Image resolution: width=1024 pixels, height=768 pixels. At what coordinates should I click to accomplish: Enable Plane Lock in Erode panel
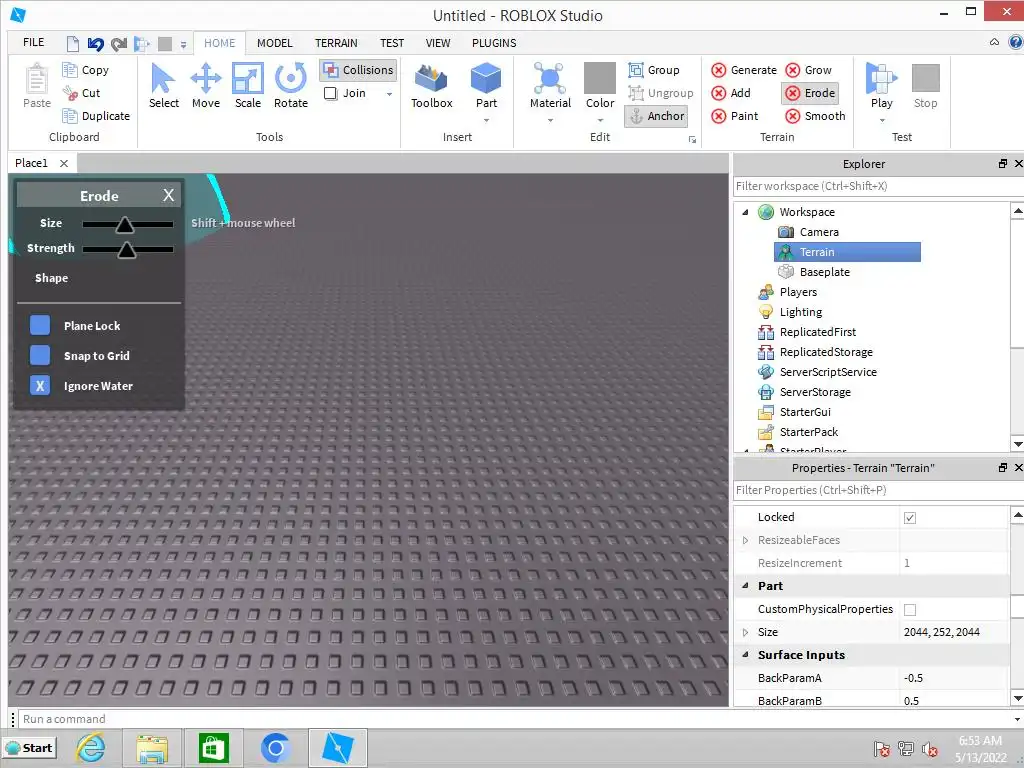[x=40, y=325]
